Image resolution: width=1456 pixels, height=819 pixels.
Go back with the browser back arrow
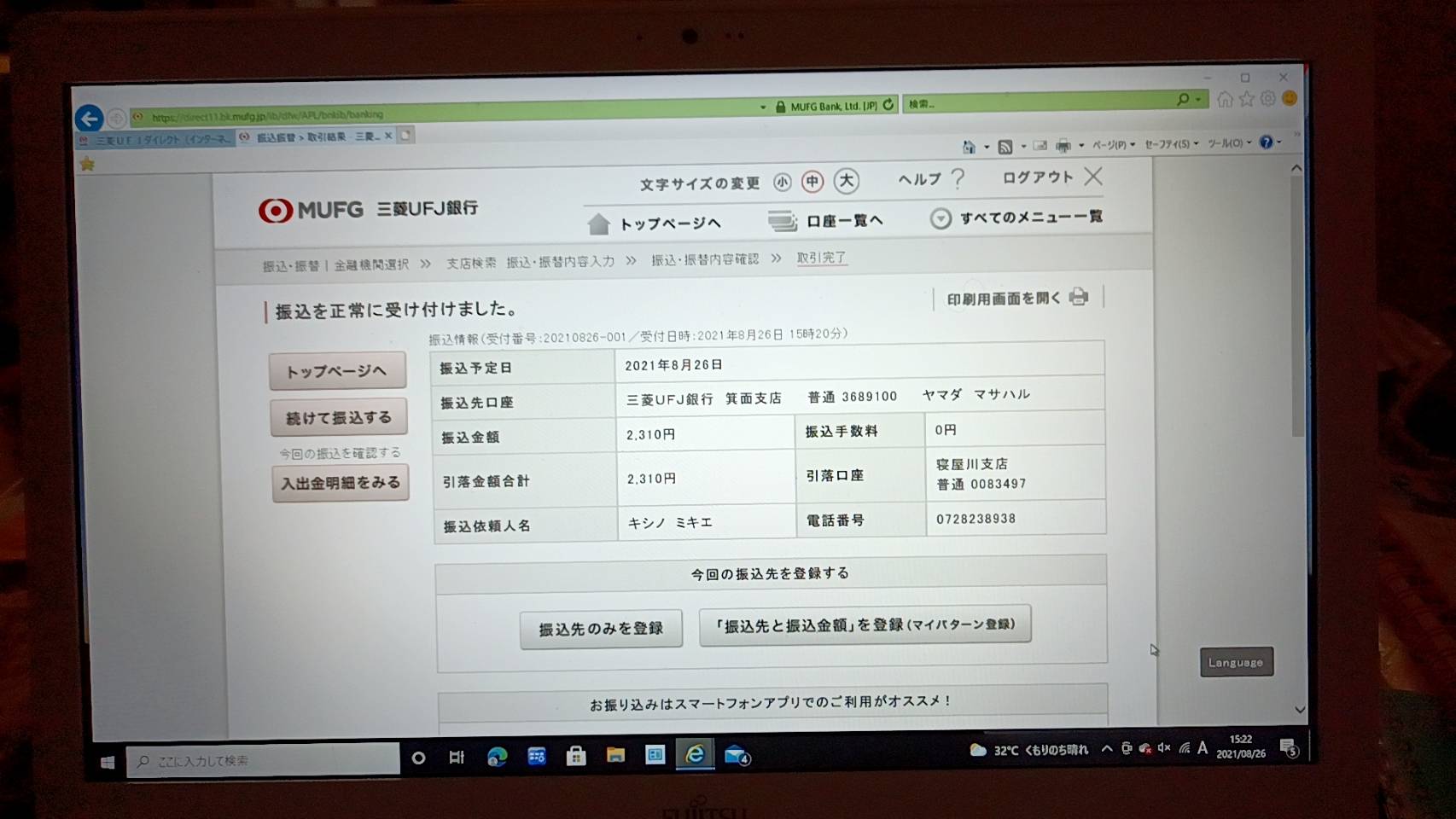(89, 118)
